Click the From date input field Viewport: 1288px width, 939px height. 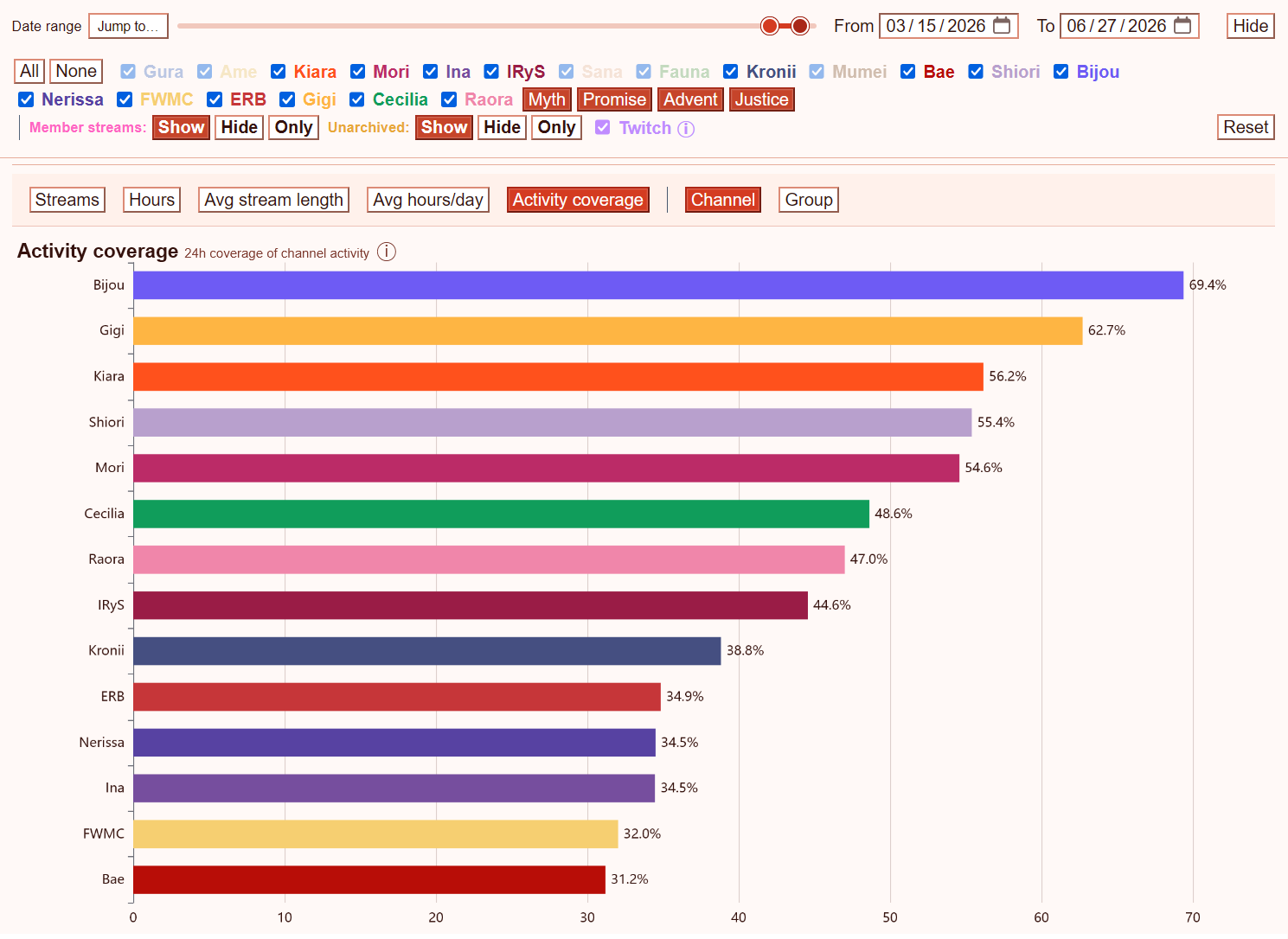[949, 26]
